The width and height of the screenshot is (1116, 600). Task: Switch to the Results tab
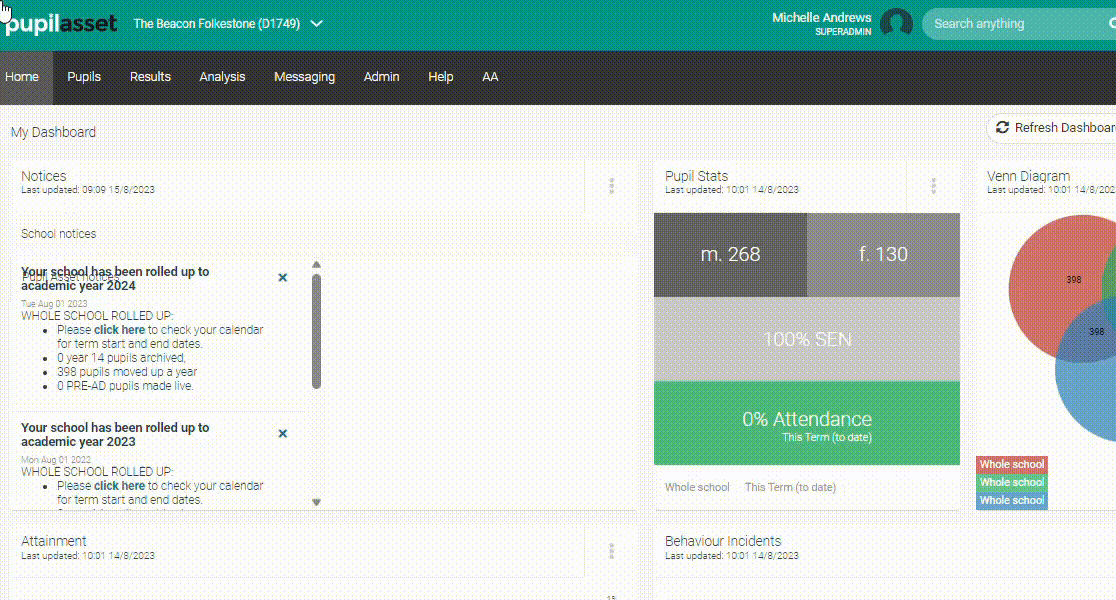(150, 76)
